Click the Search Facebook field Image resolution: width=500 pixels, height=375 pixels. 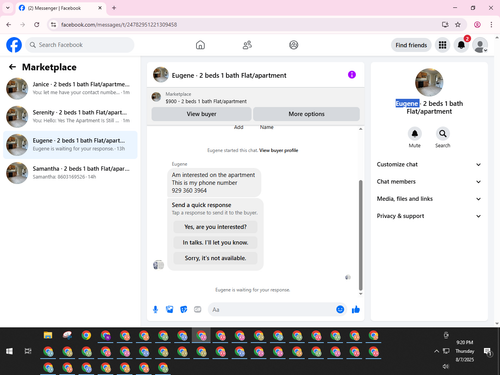coord(80,45)
